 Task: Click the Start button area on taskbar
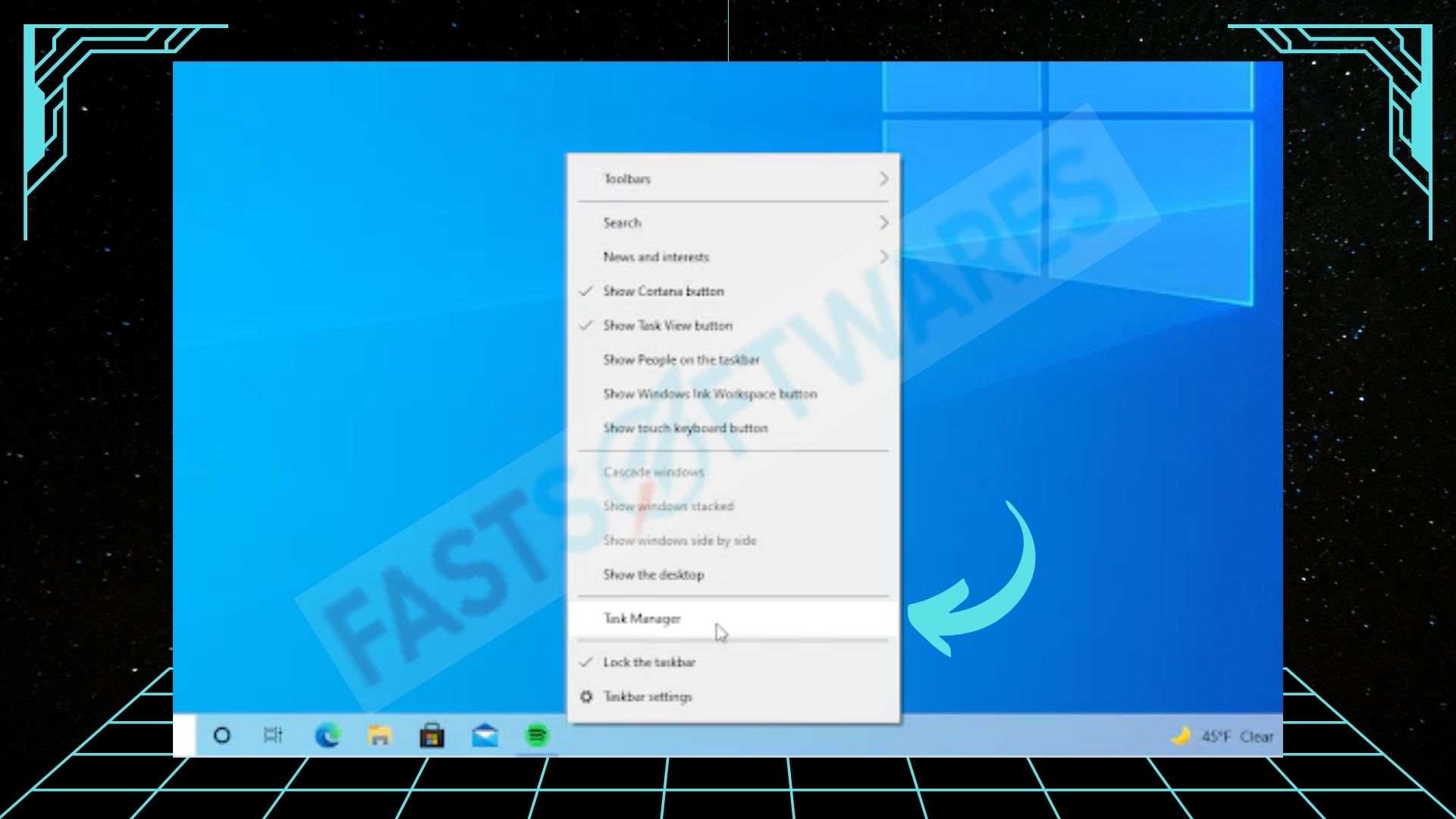click(x=184, y=735)
